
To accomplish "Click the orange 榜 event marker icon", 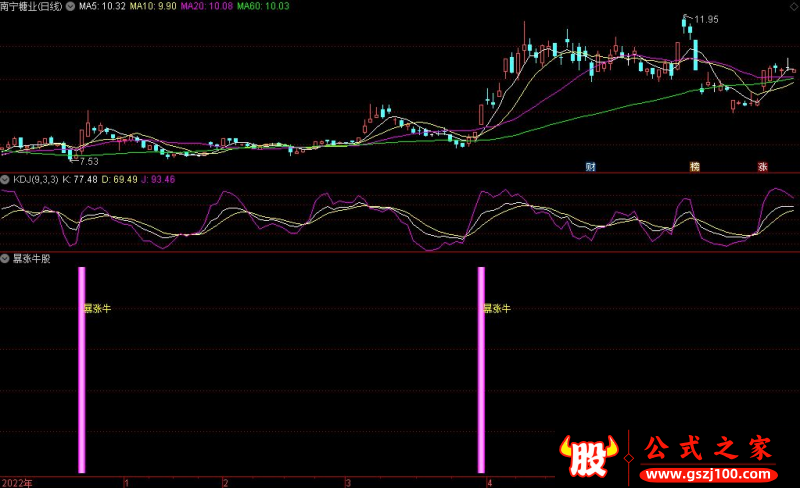I will 694,166.
